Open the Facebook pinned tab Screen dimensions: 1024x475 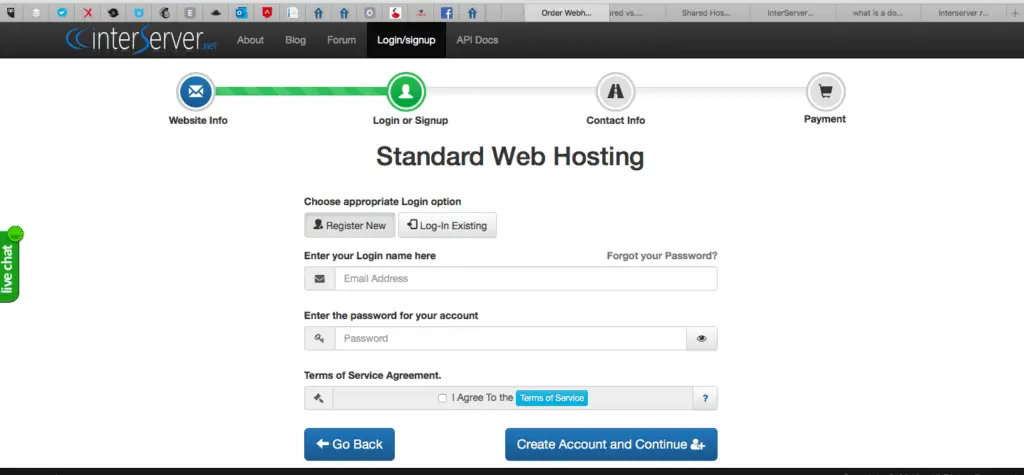pos(447,12)
